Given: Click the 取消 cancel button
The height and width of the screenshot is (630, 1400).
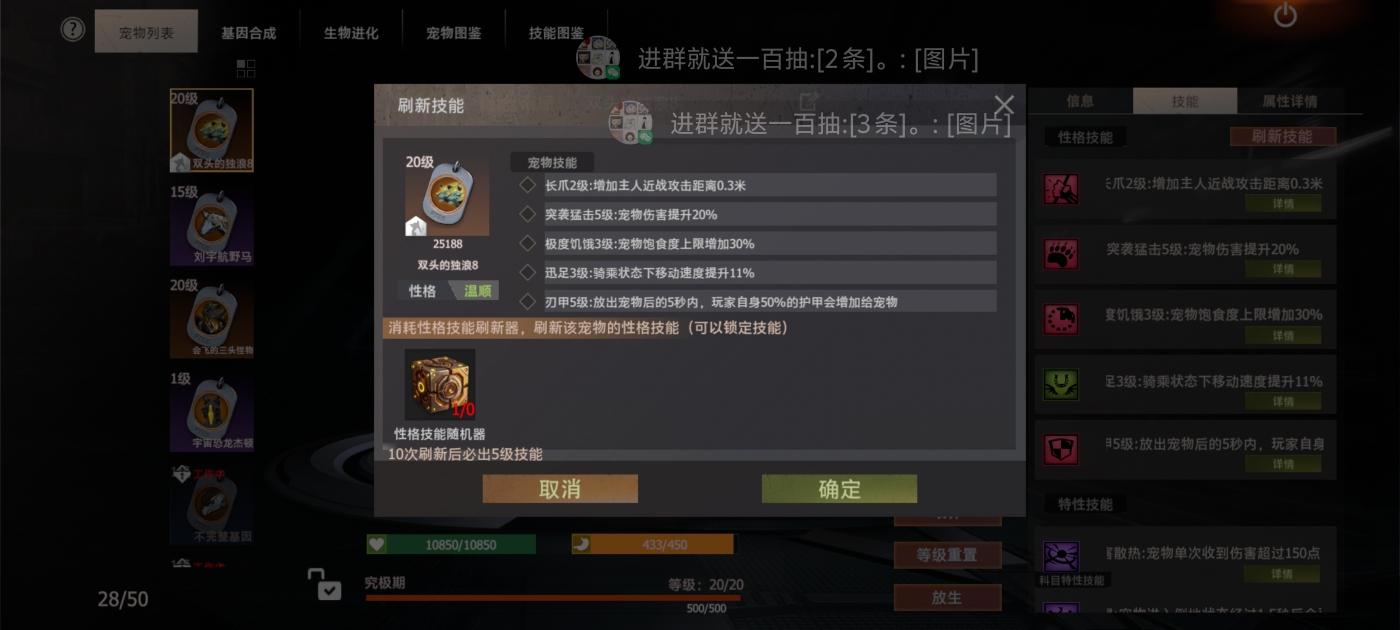Looking at the screenshot, I should click(x=560, y=489).
